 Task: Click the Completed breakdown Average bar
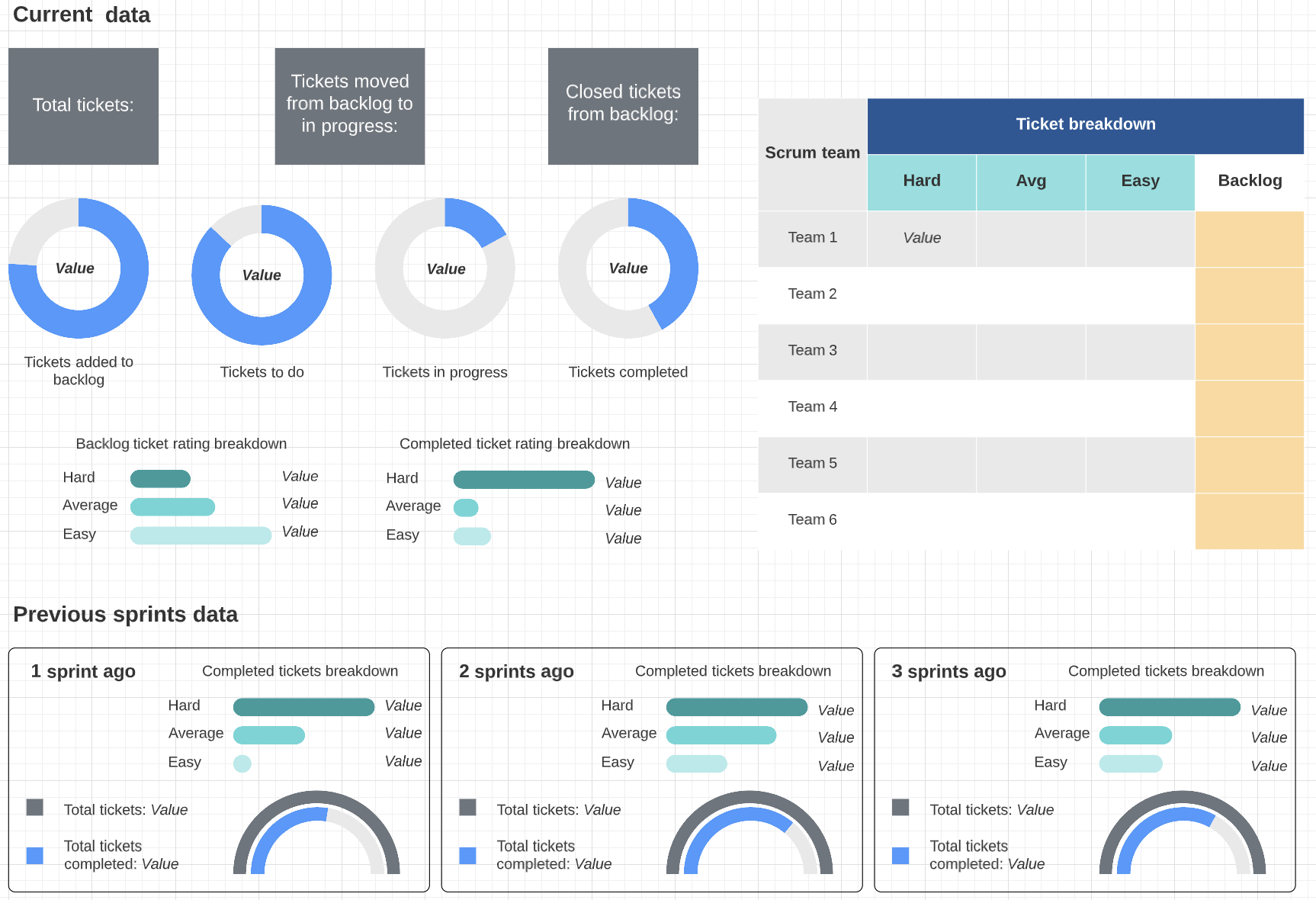[x=466, y=507]
